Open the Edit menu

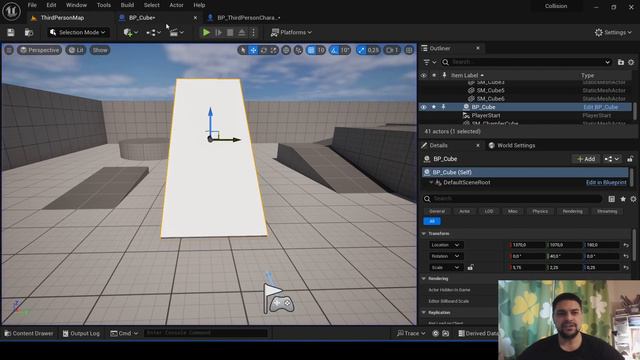coord(51,5)
